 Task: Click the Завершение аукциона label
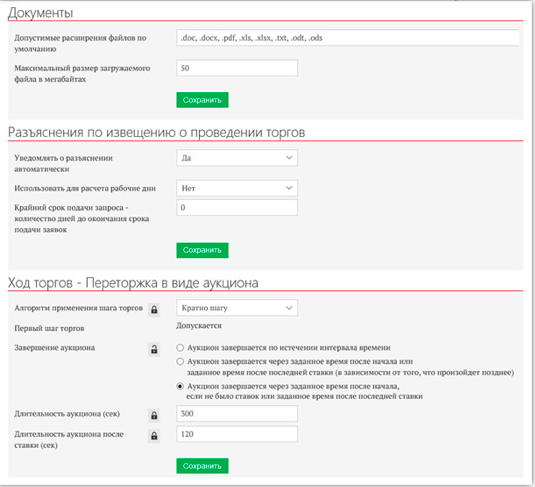(55, 348)
